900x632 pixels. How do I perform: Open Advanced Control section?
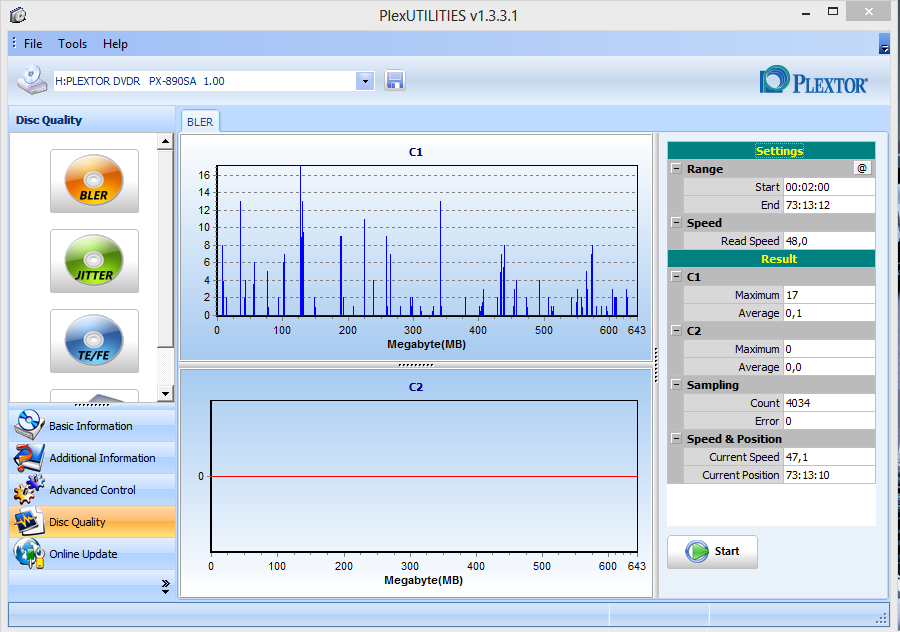92,490
